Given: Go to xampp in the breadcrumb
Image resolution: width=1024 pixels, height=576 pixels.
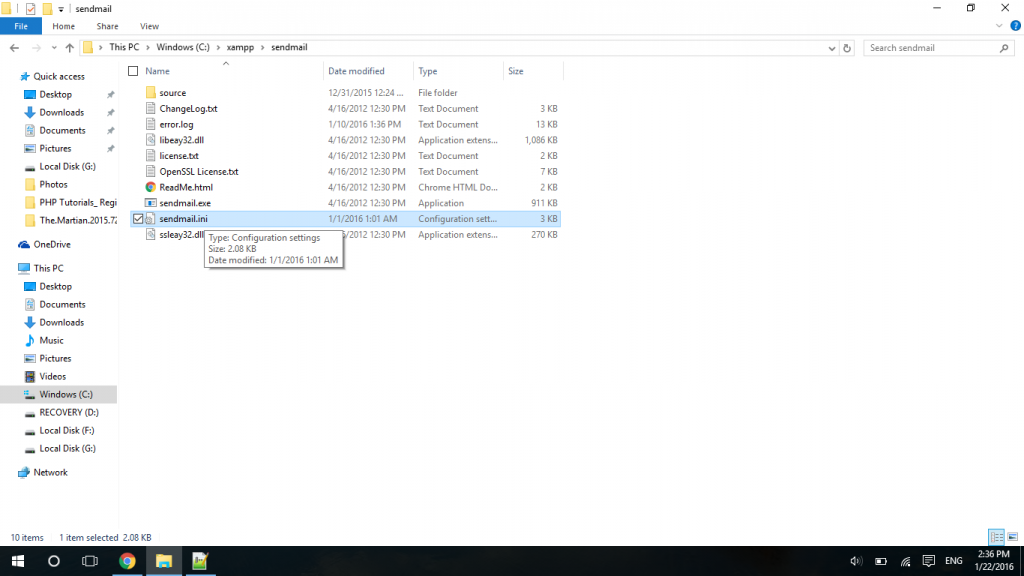Looking at the screenshot, I should [240, 48].
